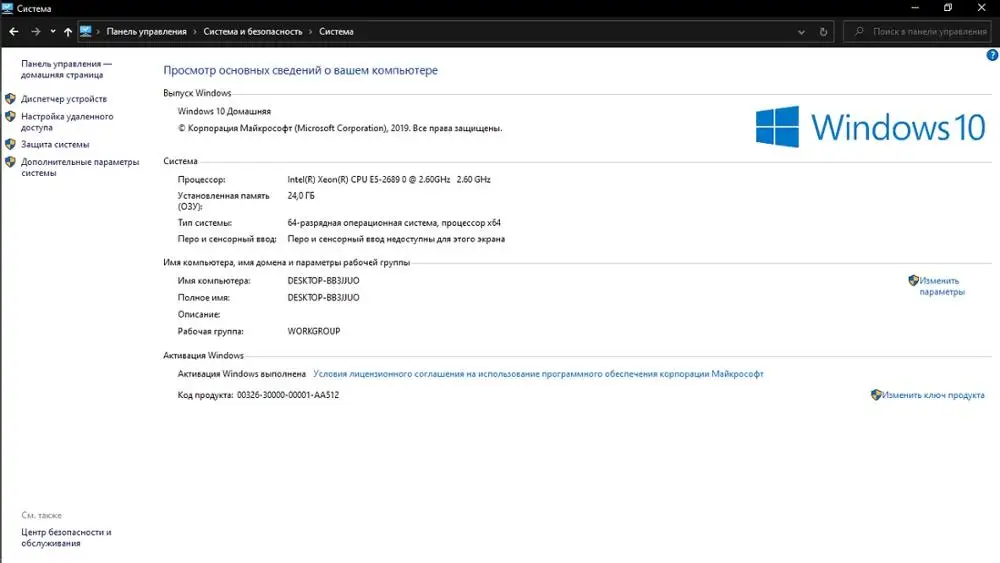
Task: Focus the 'Поиск в панели управления' search field
Action: 917,31
